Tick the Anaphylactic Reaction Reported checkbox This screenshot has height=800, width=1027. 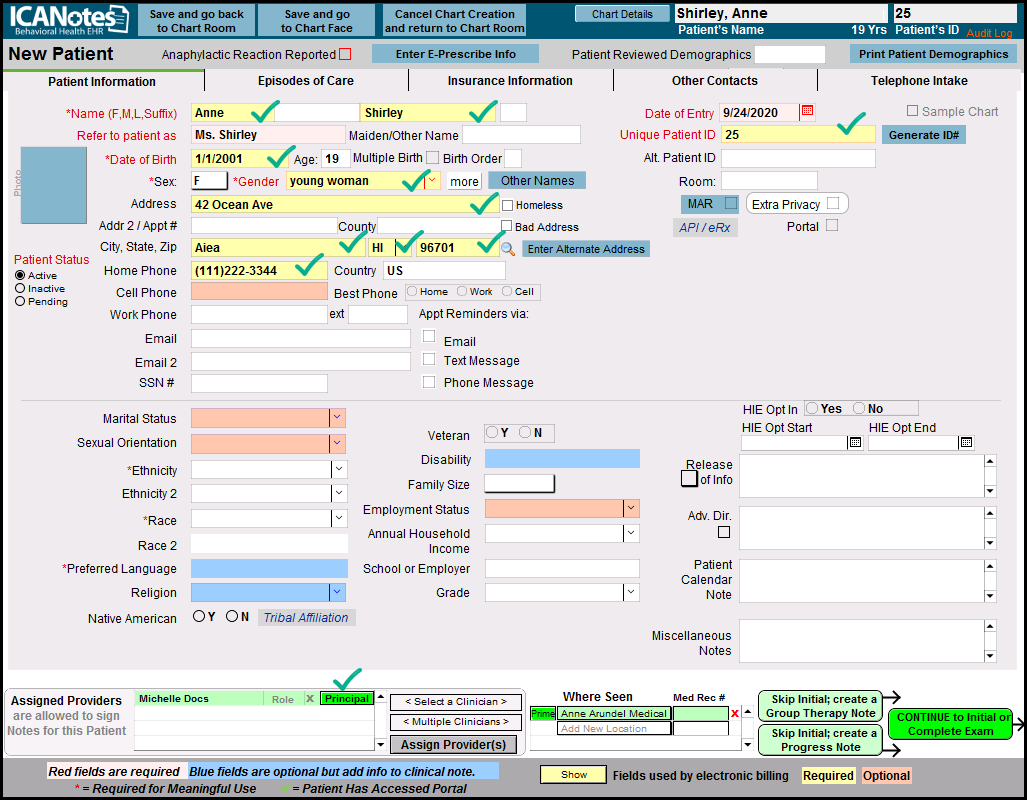pos(345,54)
